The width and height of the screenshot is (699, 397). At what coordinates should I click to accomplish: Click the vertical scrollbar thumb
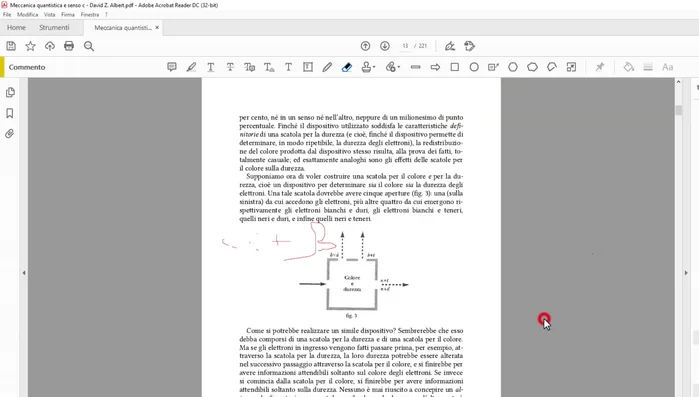click(678, 110)
